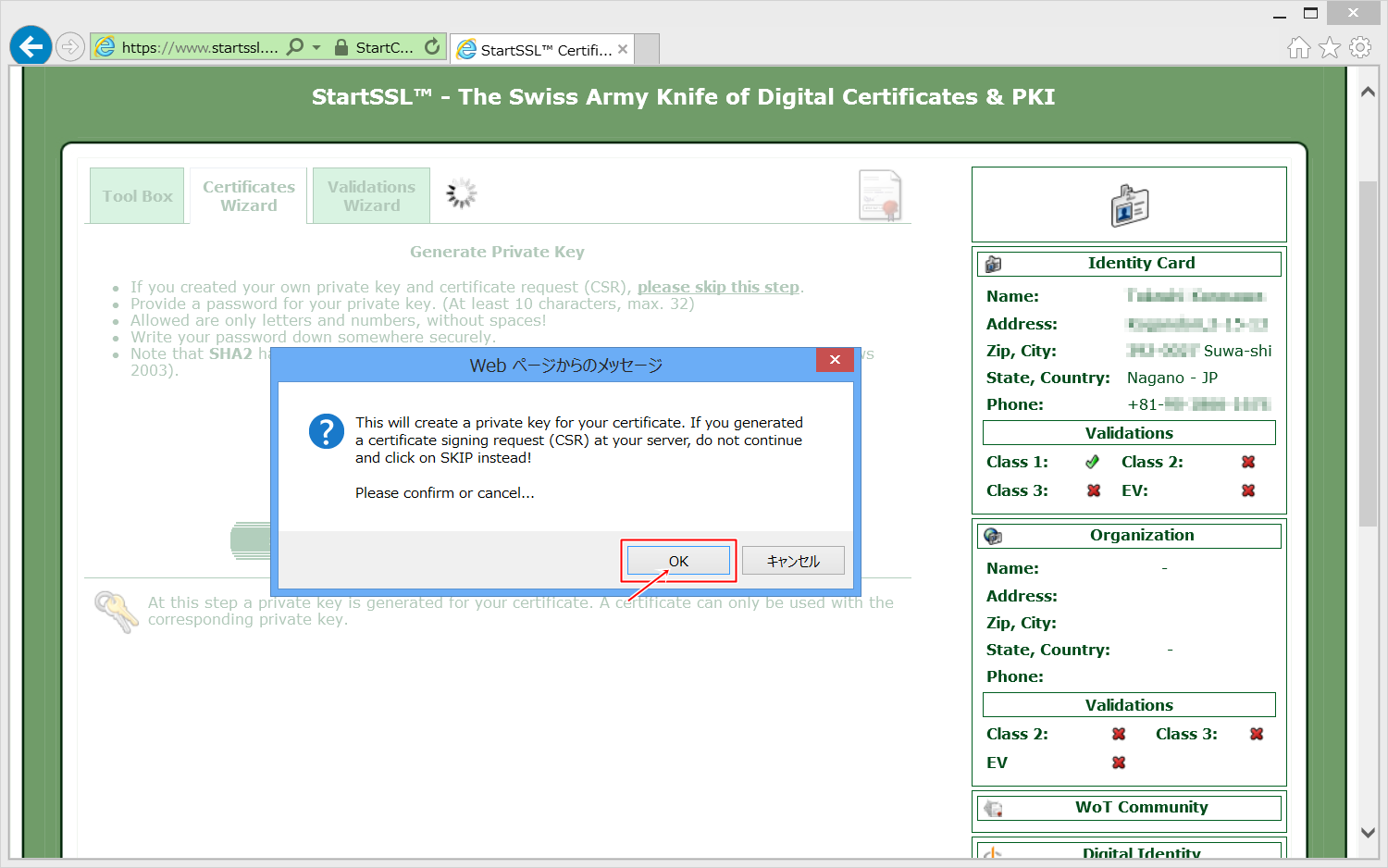Click the address bar URL field

point(199,47)
